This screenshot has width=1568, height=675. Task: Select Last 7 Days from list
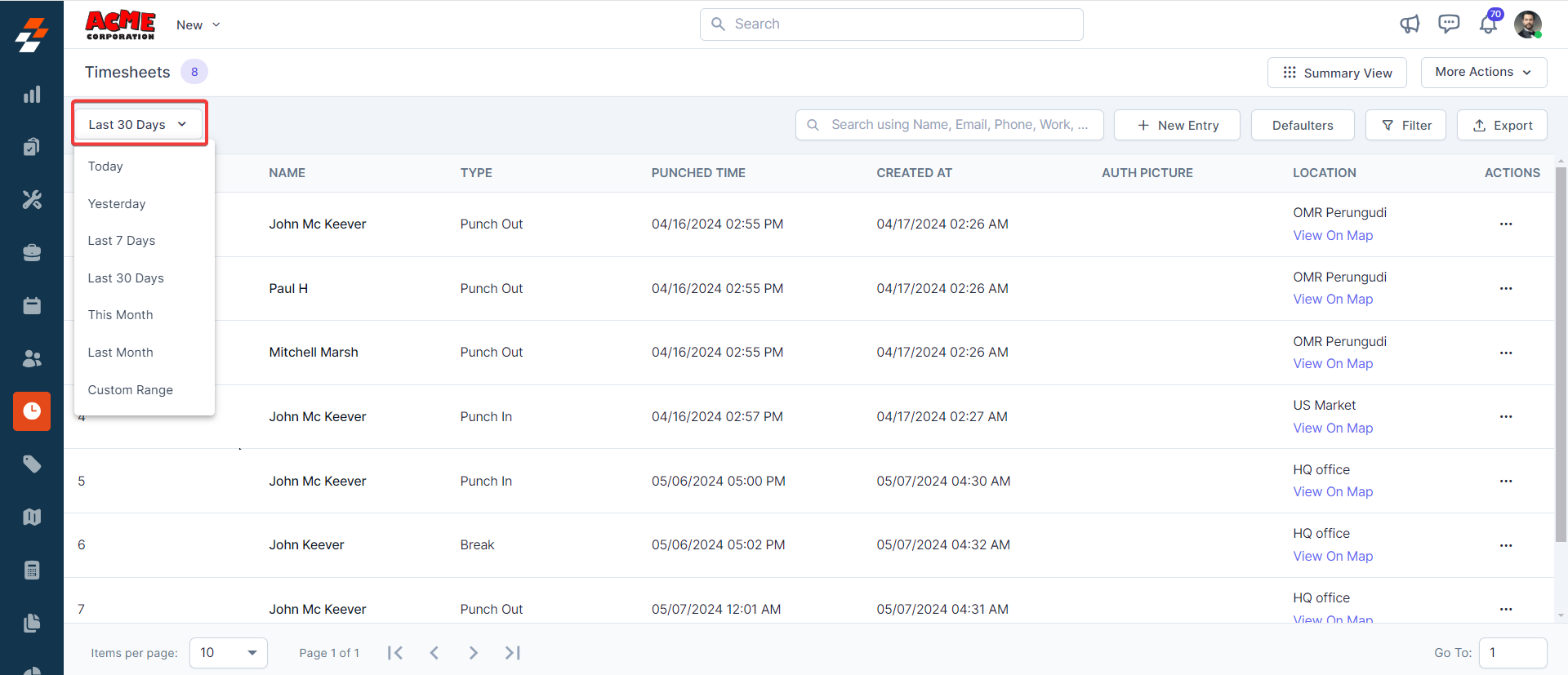[122, 241]
